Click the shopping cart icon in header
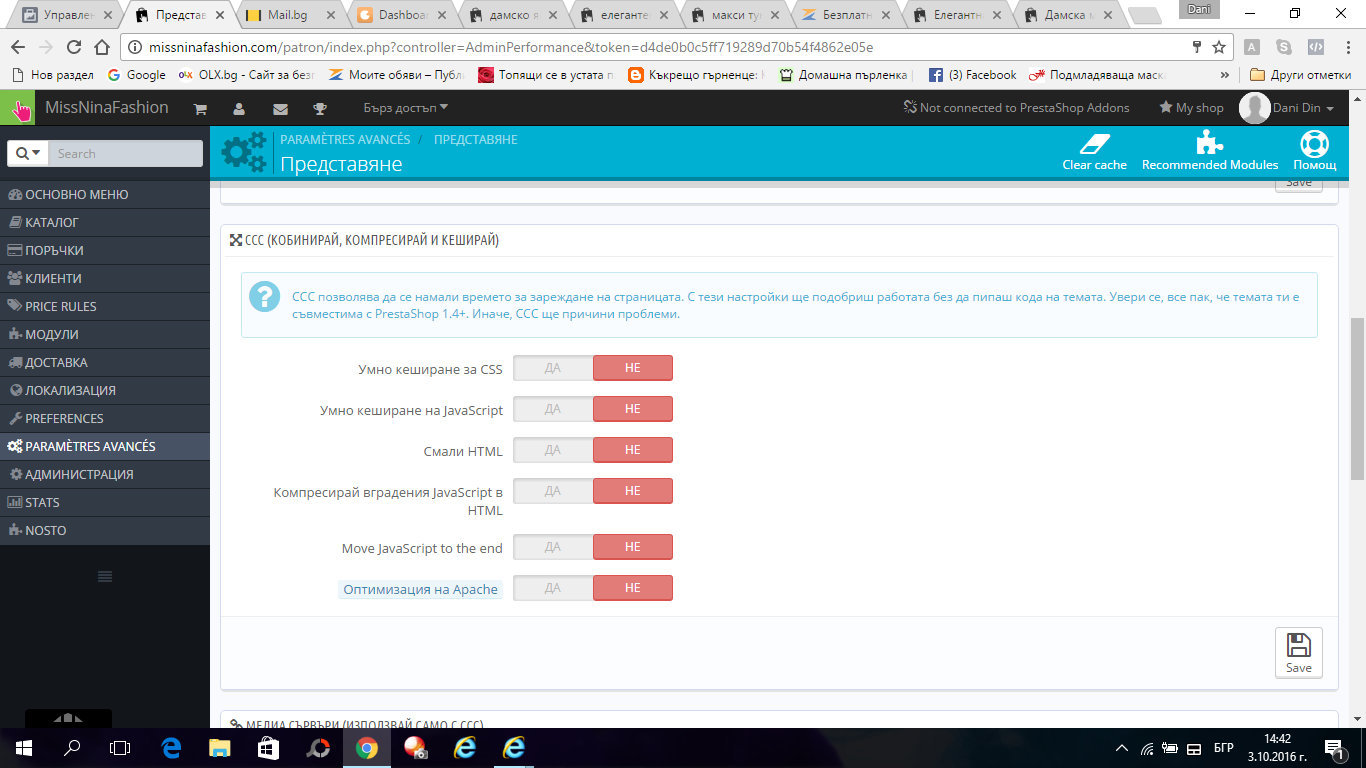The width and height of the screenshot is (1366, 768). tap(200, 109)
